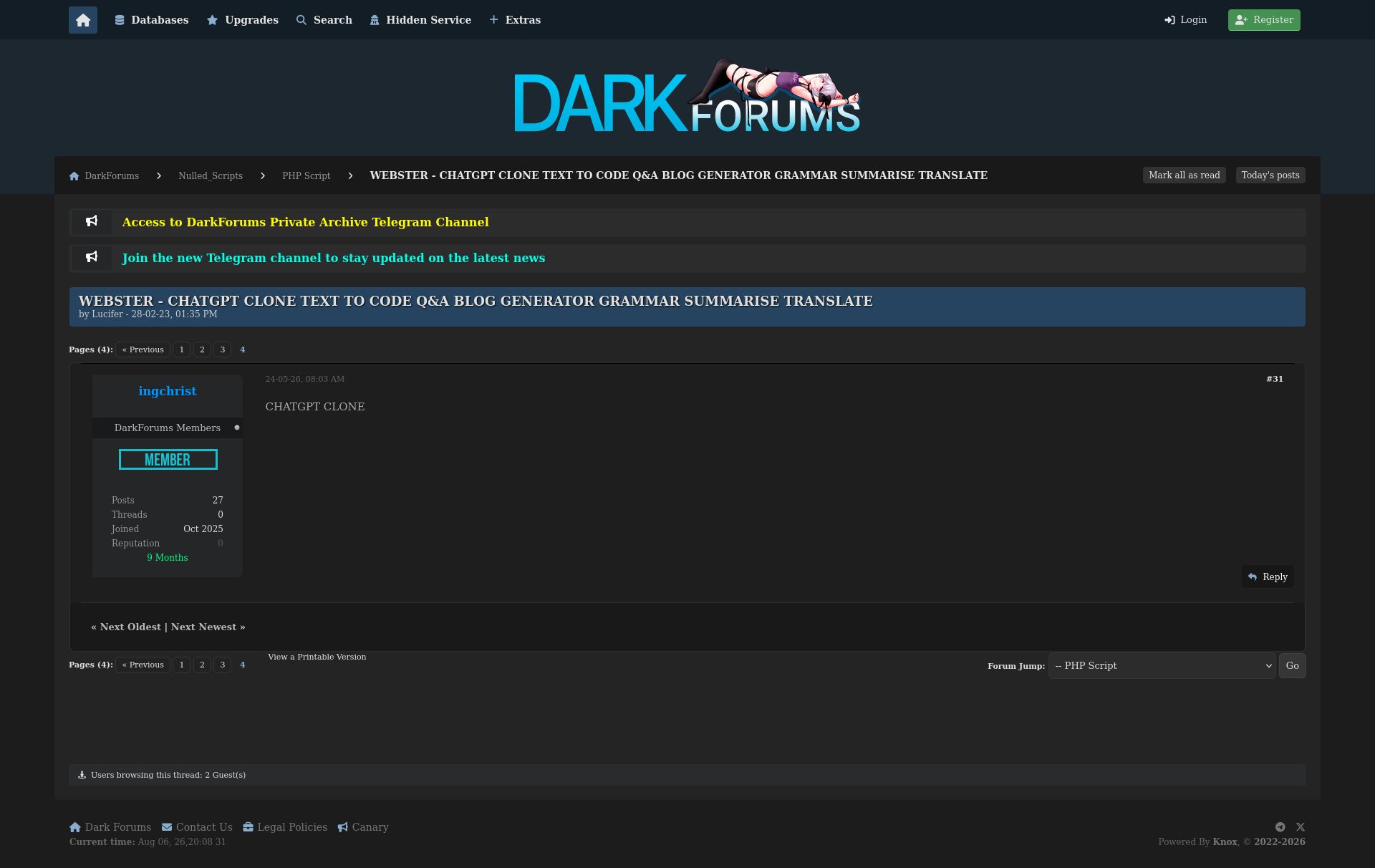Click the Login link
Screen dimensions: 1375x868
pos(1186,20)
